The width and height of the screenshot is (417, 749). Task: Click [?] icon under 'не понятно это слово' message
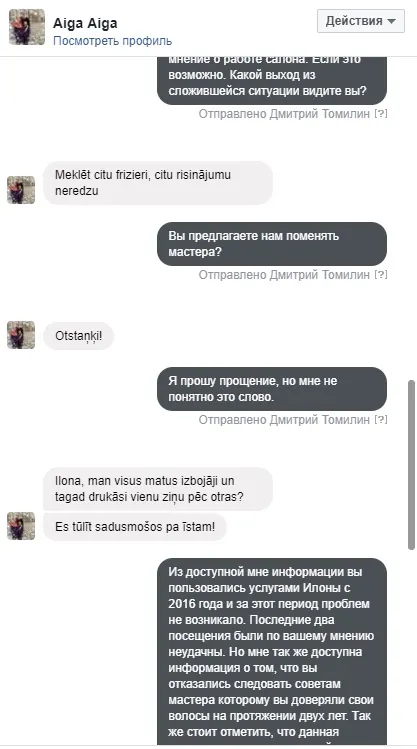pos(381,420)
